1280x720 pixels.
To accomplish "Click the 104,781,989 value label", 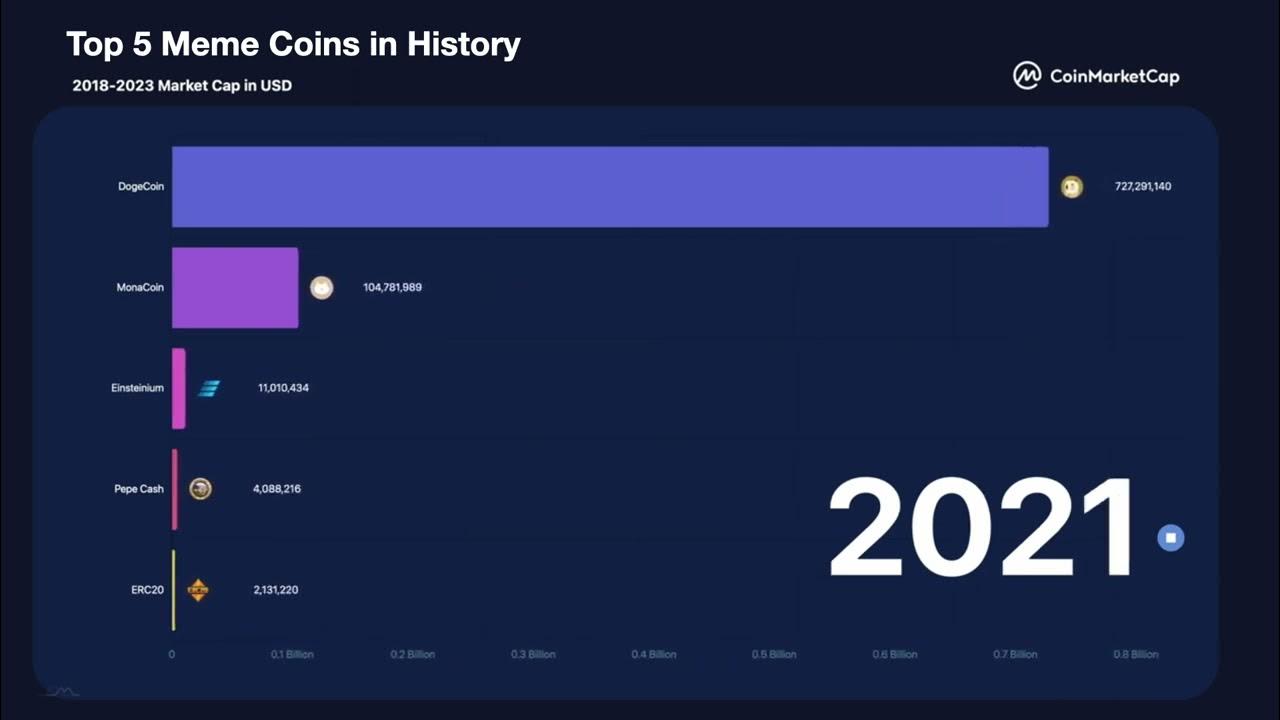I will 392,288.
